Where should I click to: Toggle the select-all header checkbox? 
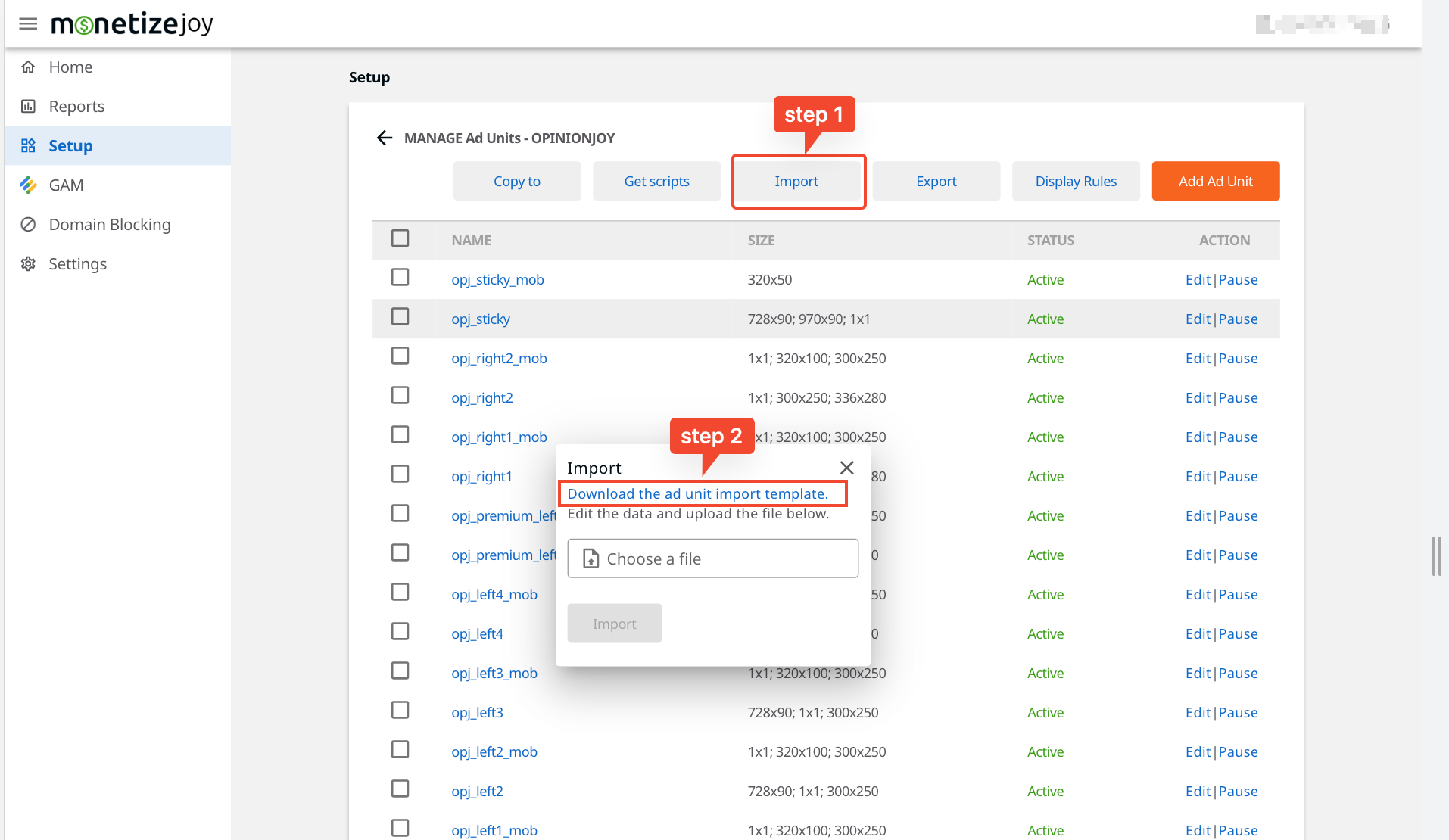[x=400, y=238]
